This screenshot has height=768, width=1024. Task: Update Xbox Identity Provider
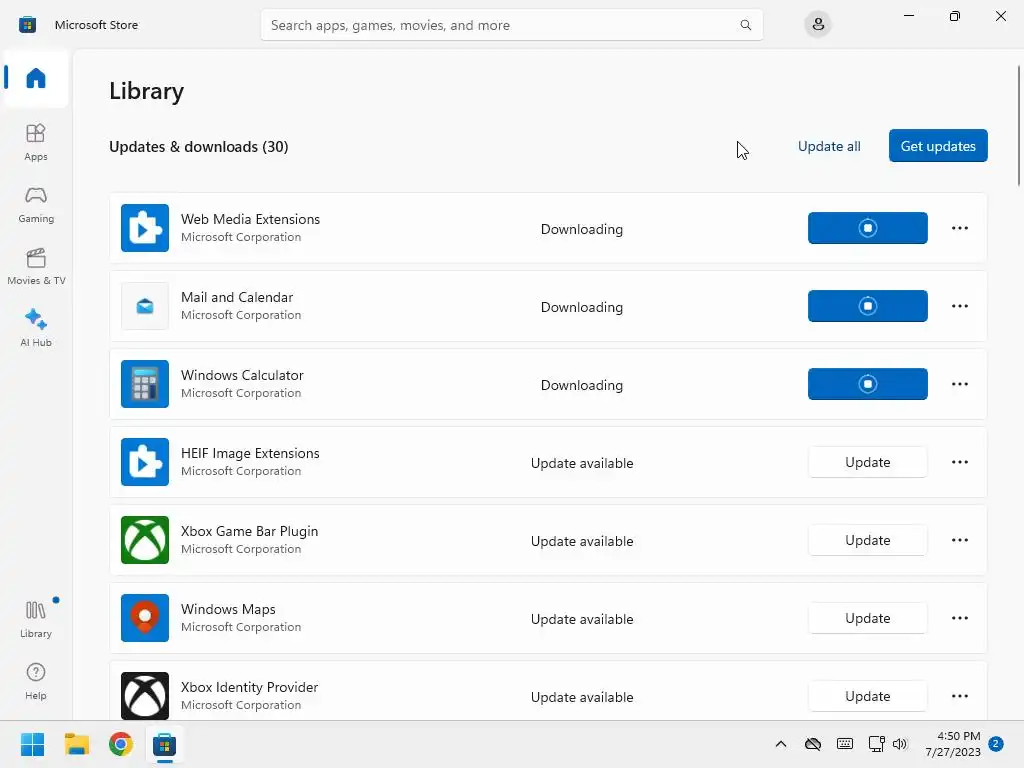(867, 696)
